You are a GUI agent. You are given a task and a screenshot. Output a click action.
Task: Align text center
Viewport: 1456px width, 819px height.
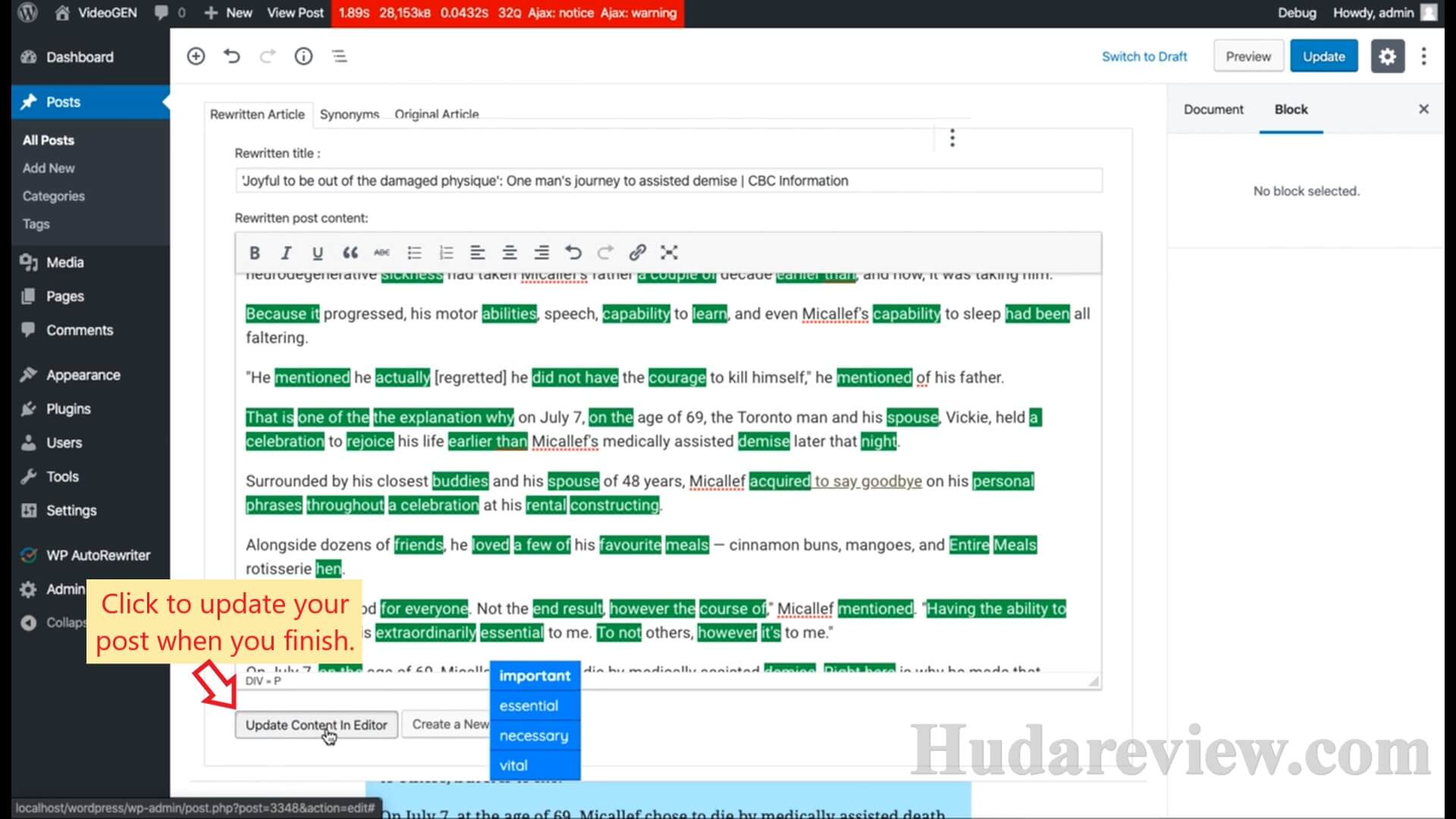pyautogui.click(x=510, y=253)
